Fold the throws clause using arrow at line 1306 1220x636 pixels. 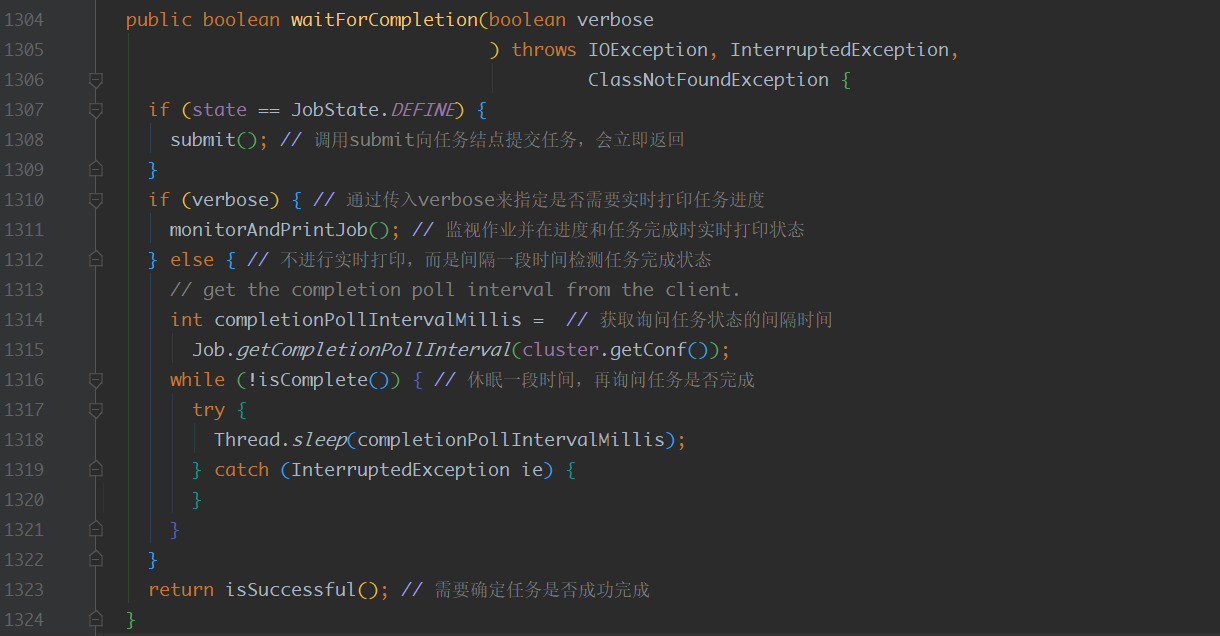coord(93,79)
